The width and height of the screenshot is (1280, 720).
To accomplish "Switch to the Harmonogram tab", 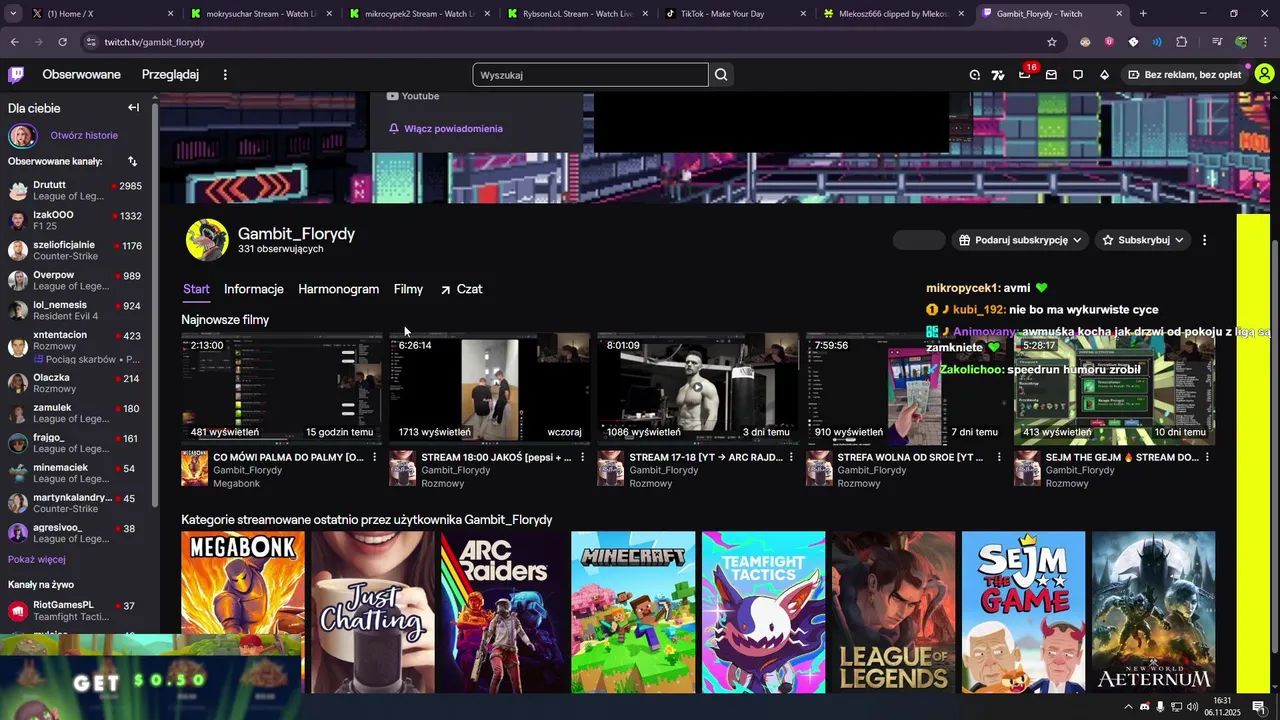I will click(x=338, y=289).
